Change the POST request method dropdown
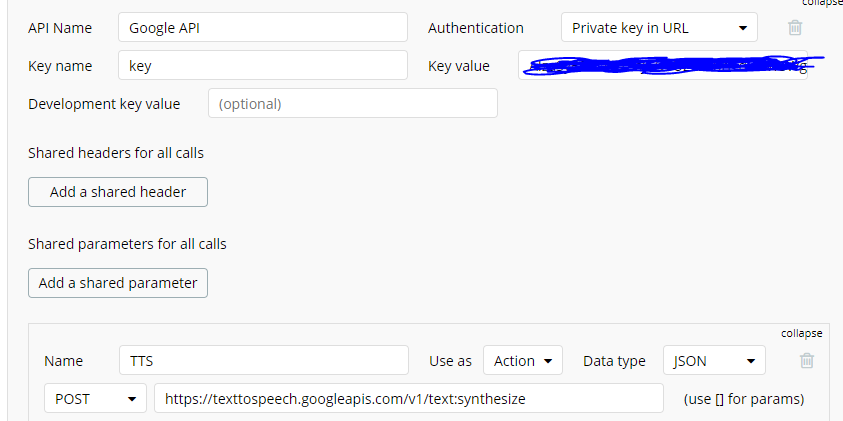This screenshot has width=843, height=421. click(x=95, y=398)
